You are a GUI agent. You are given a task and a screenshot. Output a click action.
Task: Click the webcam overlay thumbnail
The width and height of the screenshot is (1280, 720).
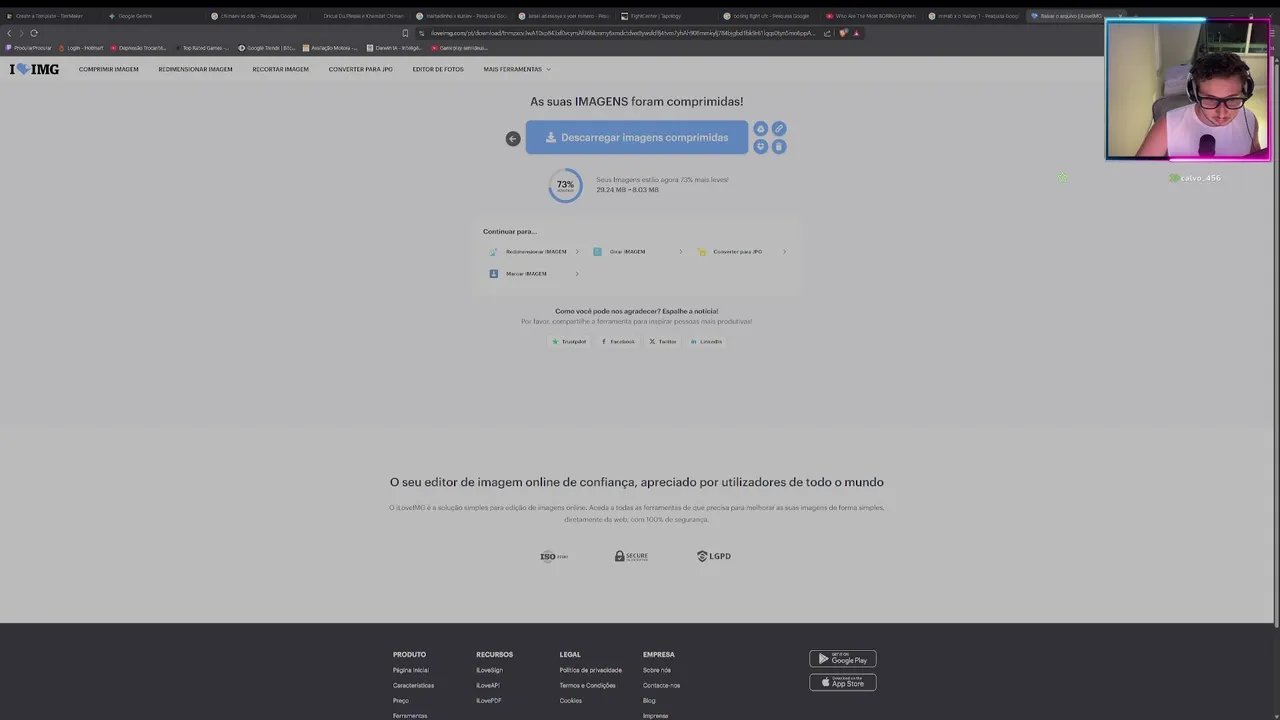(1188, 91)
